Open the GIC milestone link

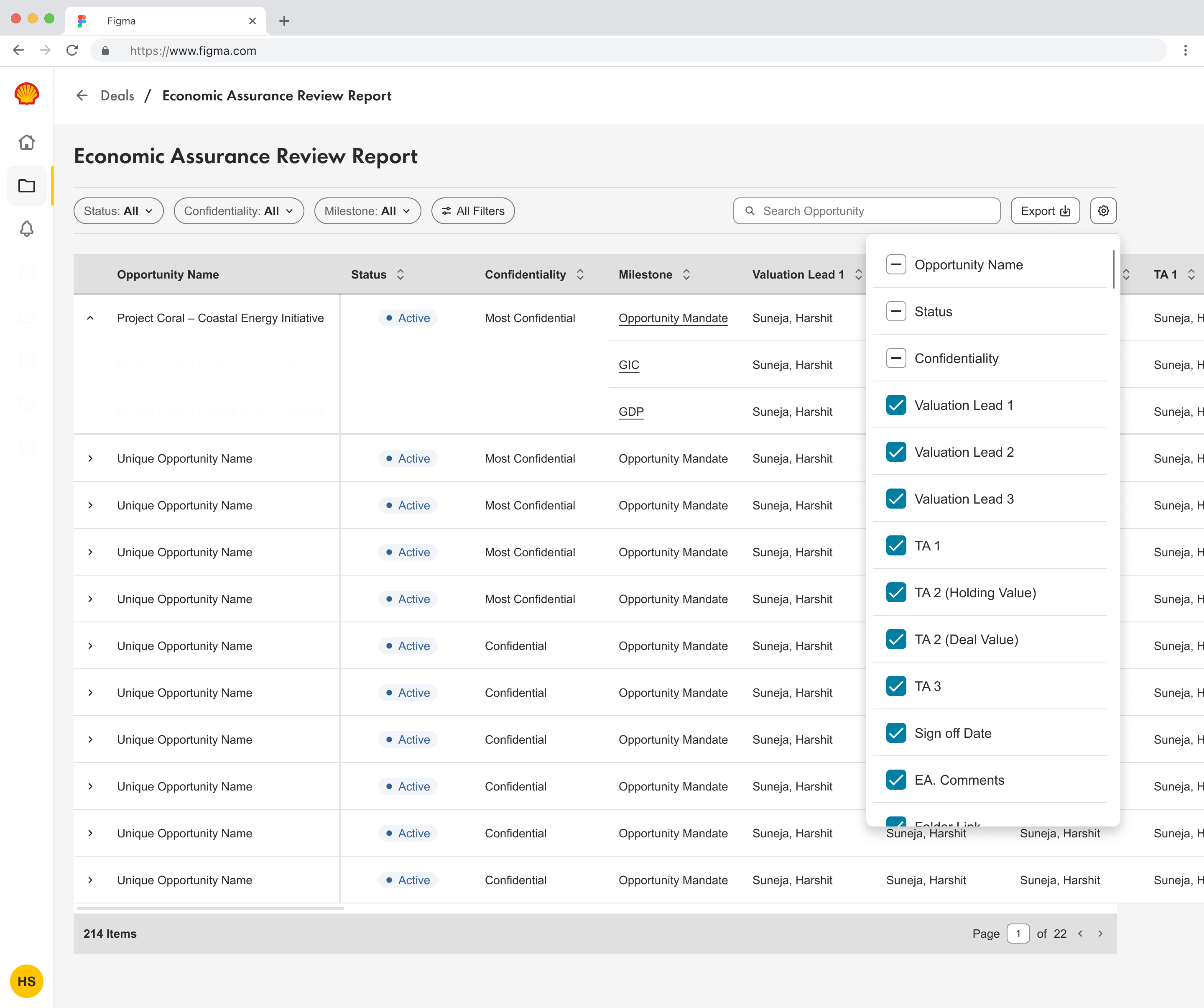pyautogui.click(x=629, y=366)
